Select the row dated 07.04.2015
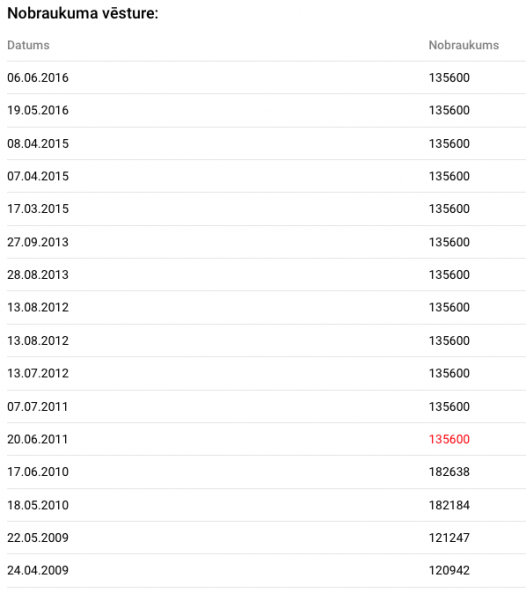Viewport: 526px width, 600px height. [266, 176]
